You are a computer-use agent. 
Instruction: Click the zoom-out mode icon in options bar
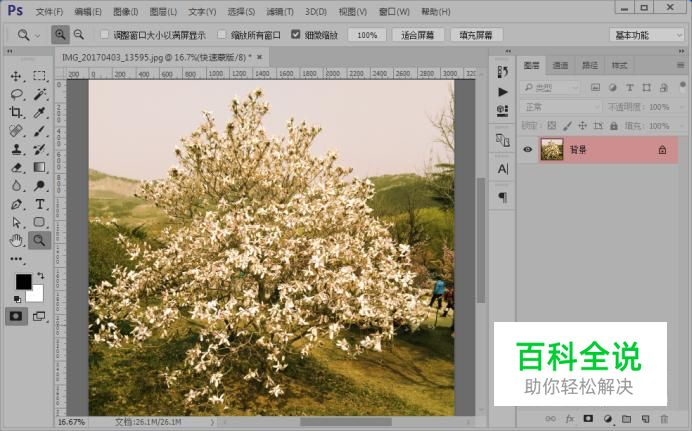click(x=79, y=34)
